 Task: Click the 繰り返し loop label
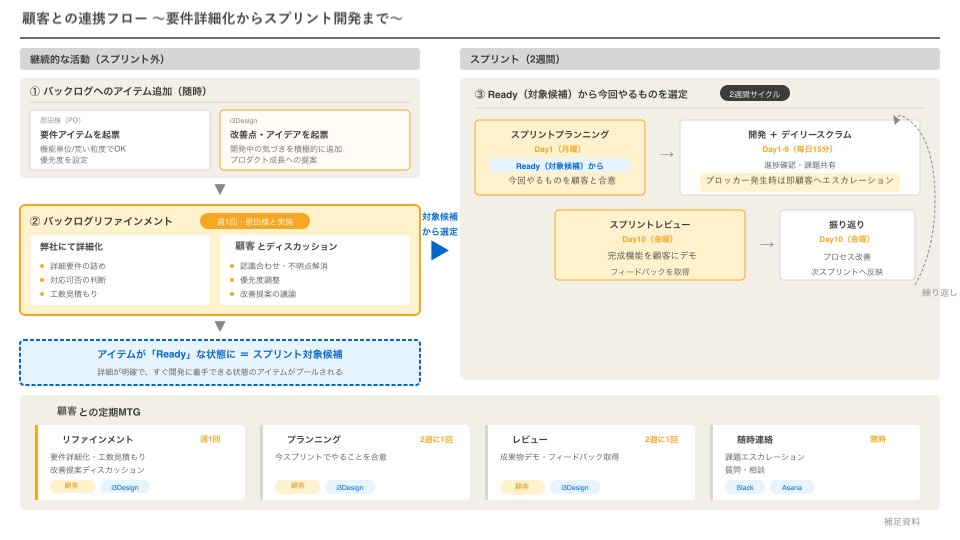click(939, 293)
